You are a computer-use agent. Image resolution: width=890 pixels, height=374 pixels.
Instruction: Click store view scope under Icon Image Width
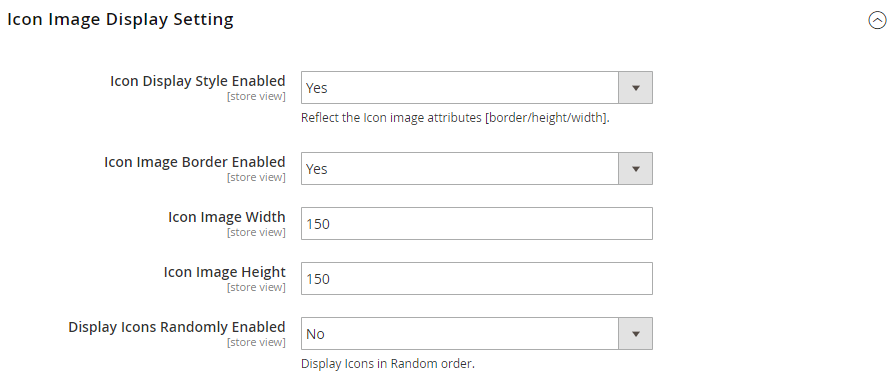(256, 233)
